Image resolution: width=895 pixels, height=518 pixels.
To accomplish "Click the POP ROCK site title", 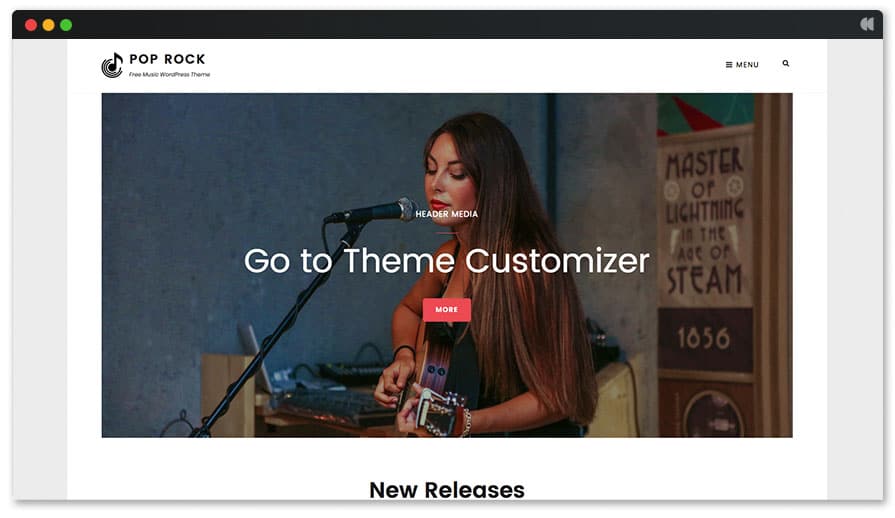I will coord(167,59).
